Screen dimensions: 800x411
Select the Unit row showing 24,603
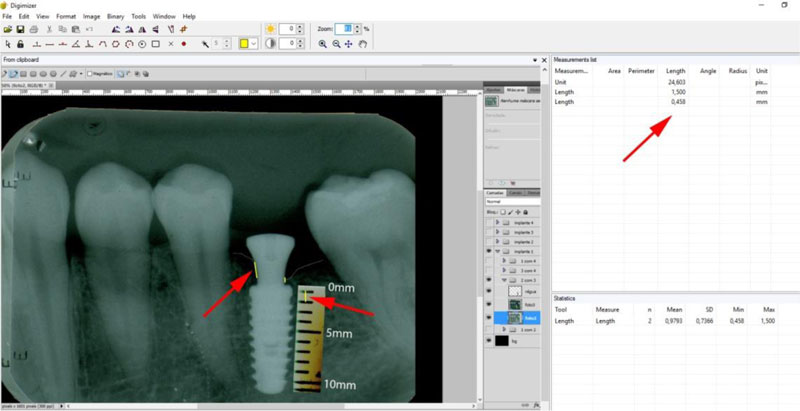coord(661,82)
